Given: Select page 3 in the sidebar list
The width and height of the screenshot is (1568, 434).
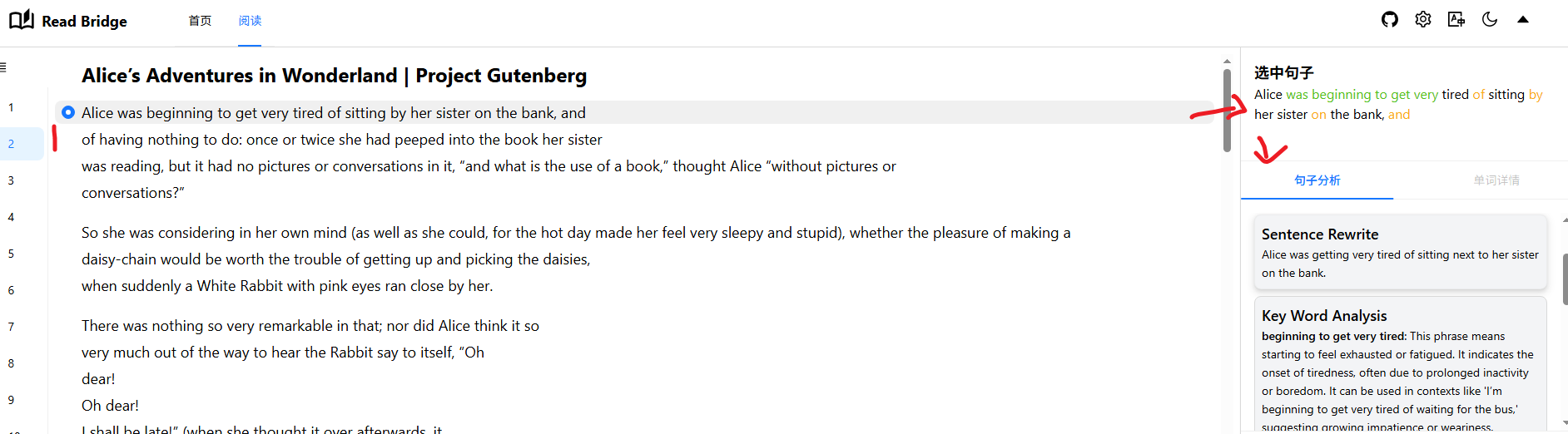Looking at the screenshot, I should (x=12, y=180).
